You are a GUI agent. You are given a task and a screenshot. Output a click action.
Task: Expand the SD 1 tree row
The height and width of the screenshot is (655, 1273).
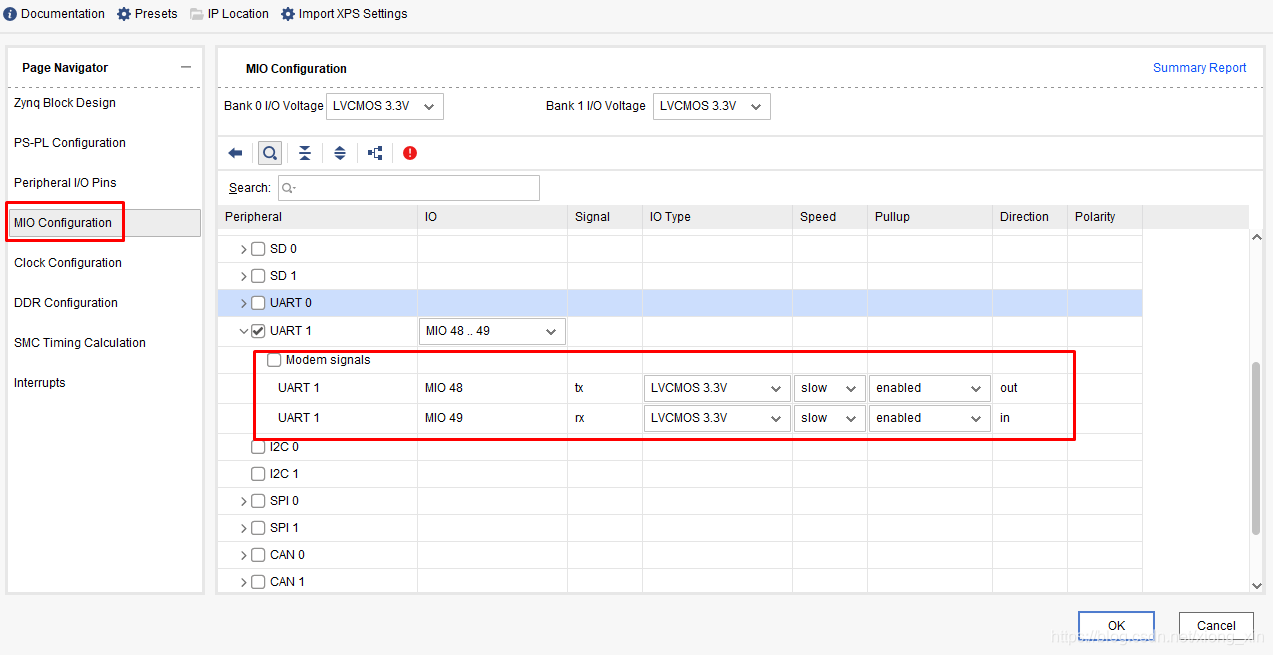[243, 276]
